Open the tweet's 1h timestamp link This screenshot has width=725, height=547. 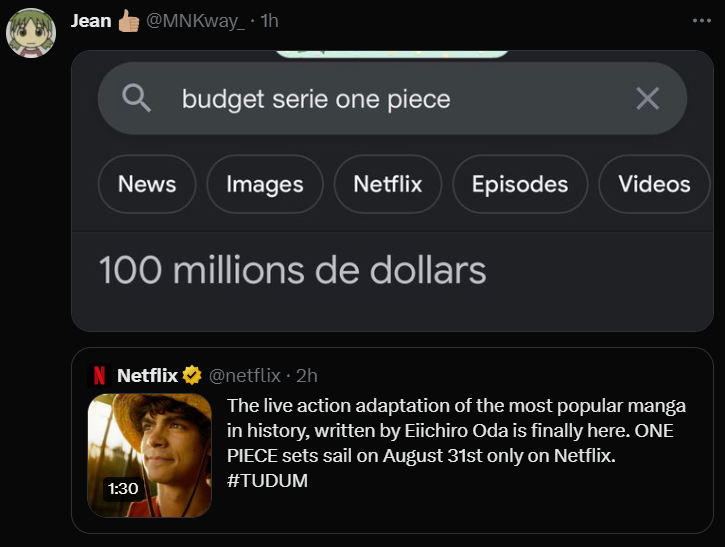click(x=270, y=21)
